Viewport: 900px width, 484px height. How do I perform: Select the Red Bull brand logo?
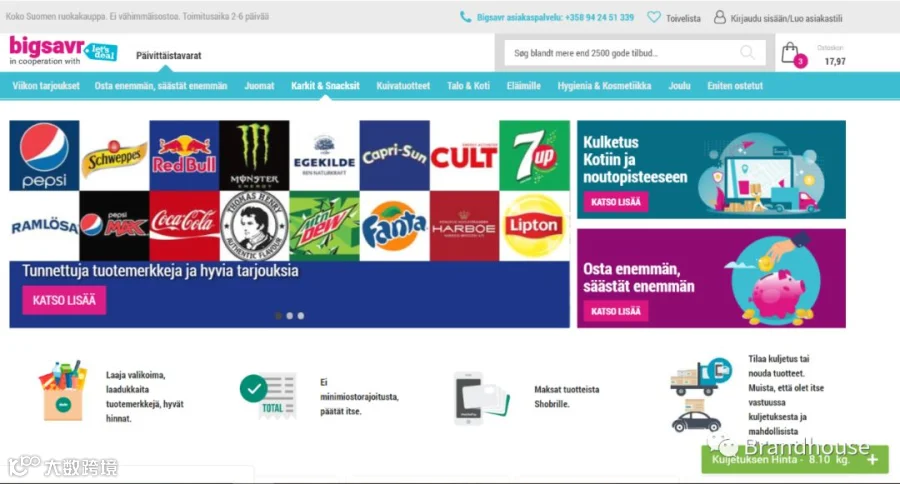click(x=184, y=156)
